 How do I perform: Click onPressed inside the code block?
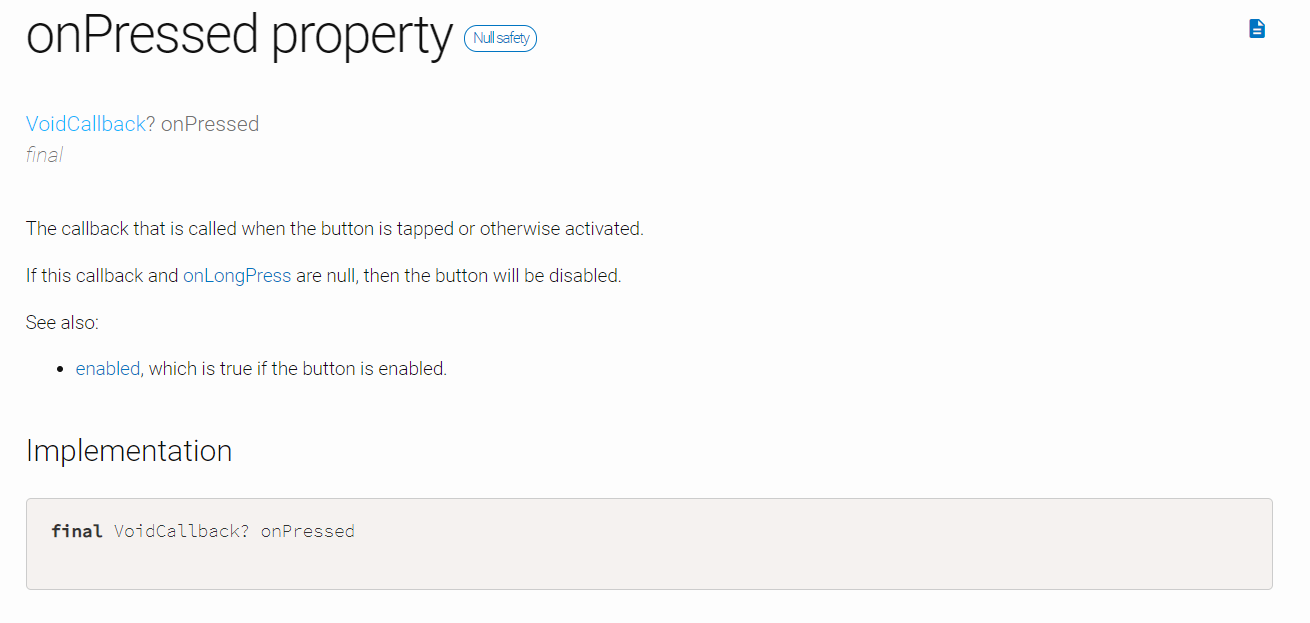tap(308, 531)
